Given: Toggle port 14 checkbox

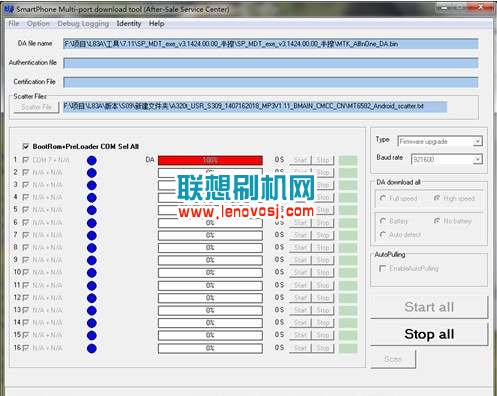Looking at the screenshot, I should (x=25, y=322).
